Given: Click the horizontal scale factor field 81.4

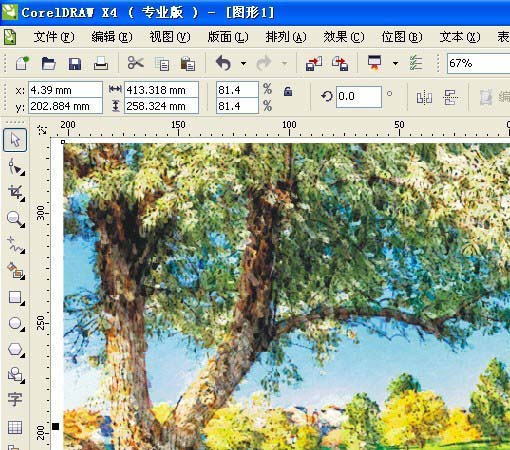Looking at the screenshot, I should 237,90.
